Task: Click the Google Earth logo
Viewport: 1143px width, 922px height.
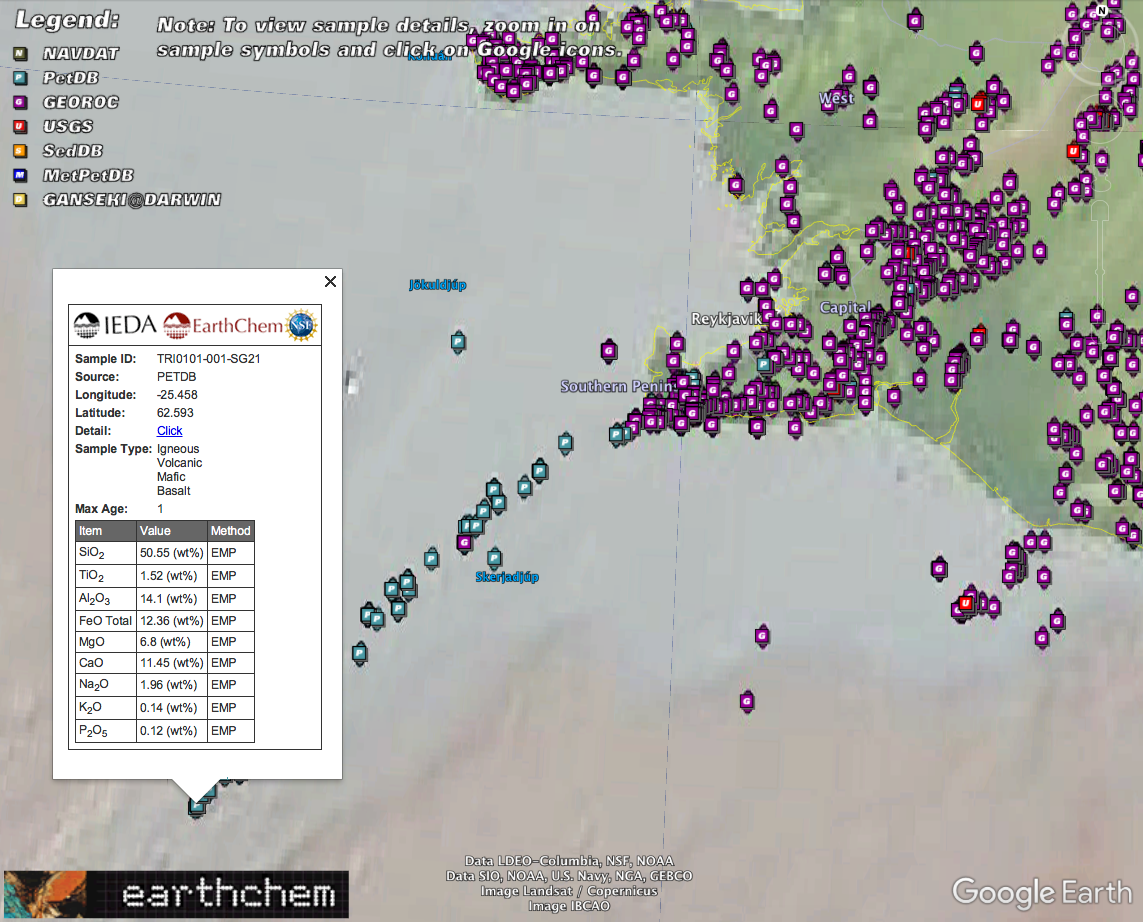Action: [1043, 890]
